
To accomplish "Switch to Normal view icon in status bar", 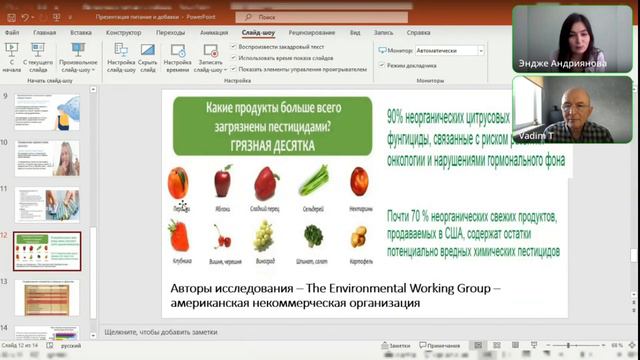I will [x=478, y=345].
